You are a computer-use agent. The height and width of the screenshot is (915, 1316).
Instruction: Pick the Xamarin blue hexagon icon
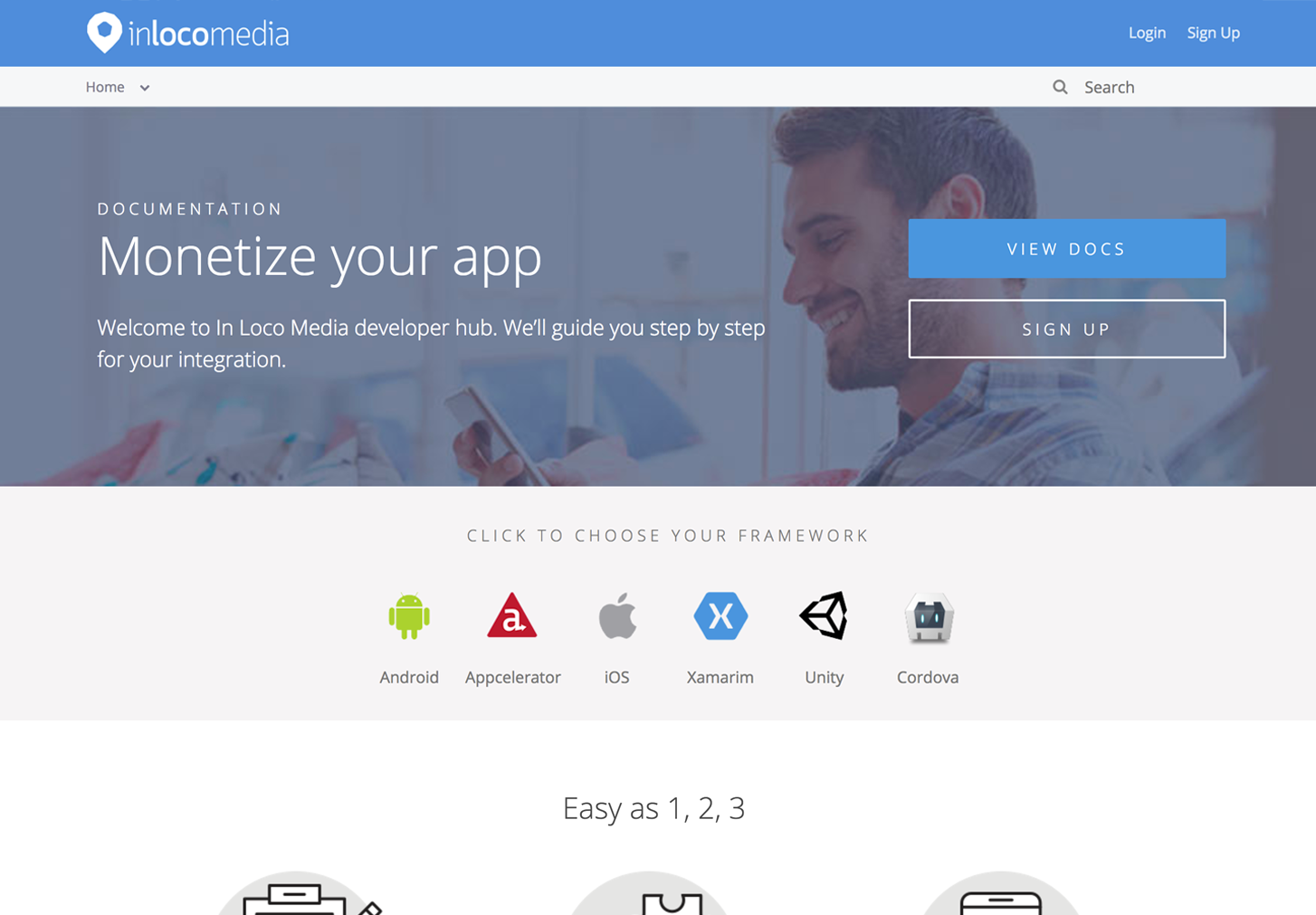(x=720, y=615)
